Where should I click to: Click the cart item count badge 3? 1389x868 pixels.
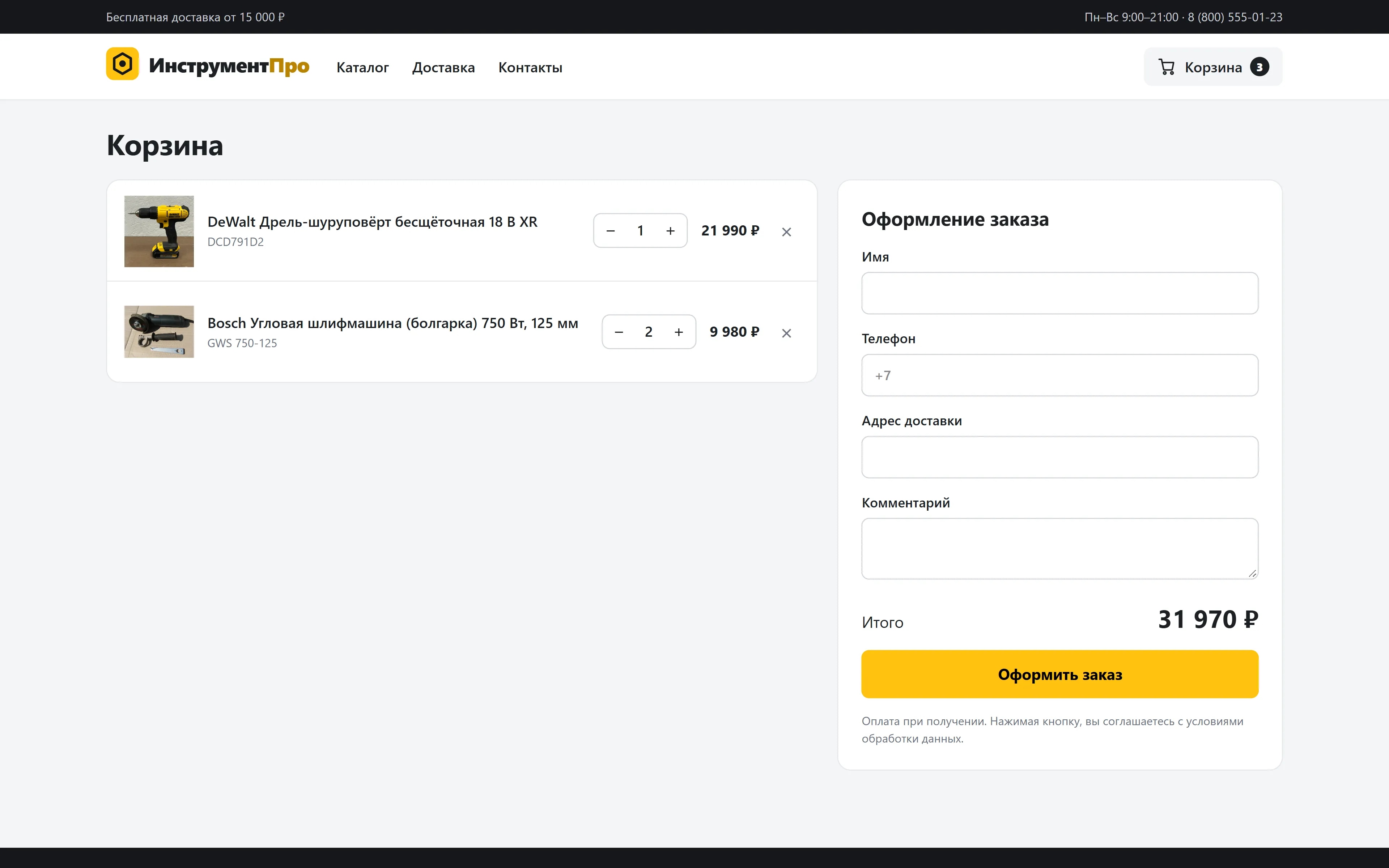(x=1259, y=67)
